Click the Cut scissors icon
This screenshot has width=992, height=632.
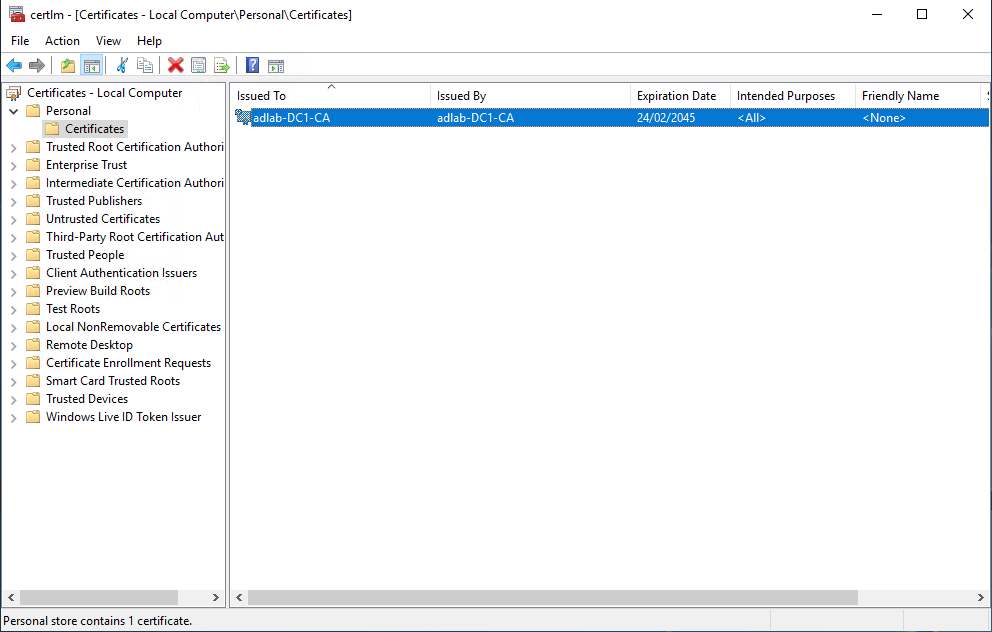120,65
